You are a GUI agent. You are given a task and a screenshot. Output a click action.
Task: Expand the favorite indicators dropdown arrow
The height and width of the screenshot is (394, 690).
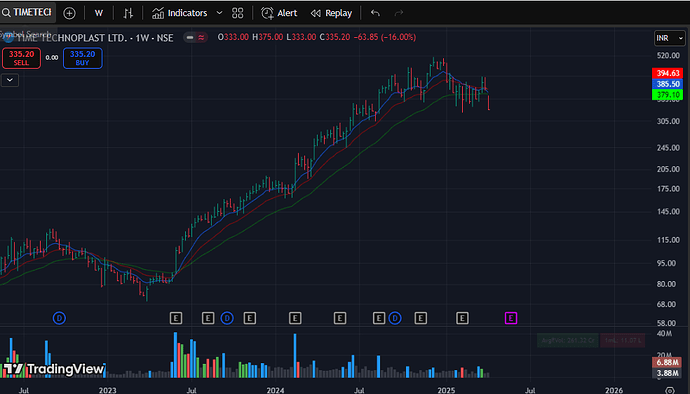coord(219,13)
